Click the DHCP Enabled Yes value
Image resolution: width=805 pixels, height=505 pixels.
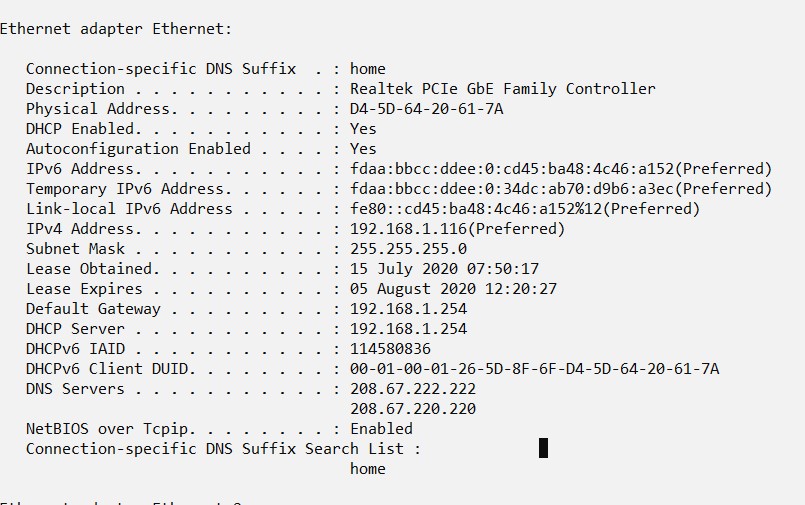(x=363, y=129)
